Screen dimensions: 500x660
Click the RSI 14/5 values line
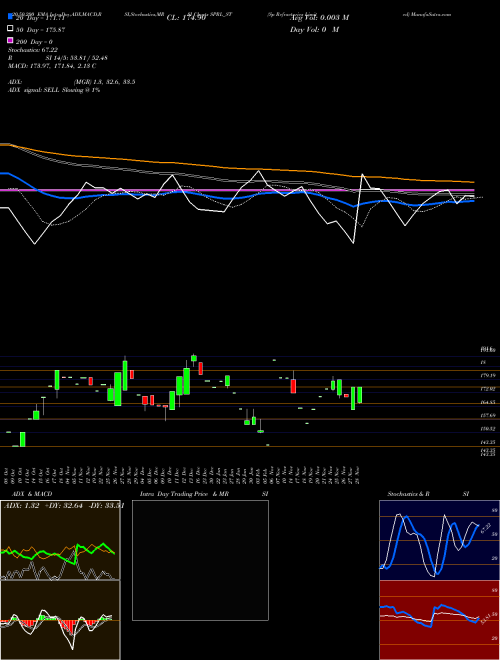pyautogui.click(x=58, y=58)
